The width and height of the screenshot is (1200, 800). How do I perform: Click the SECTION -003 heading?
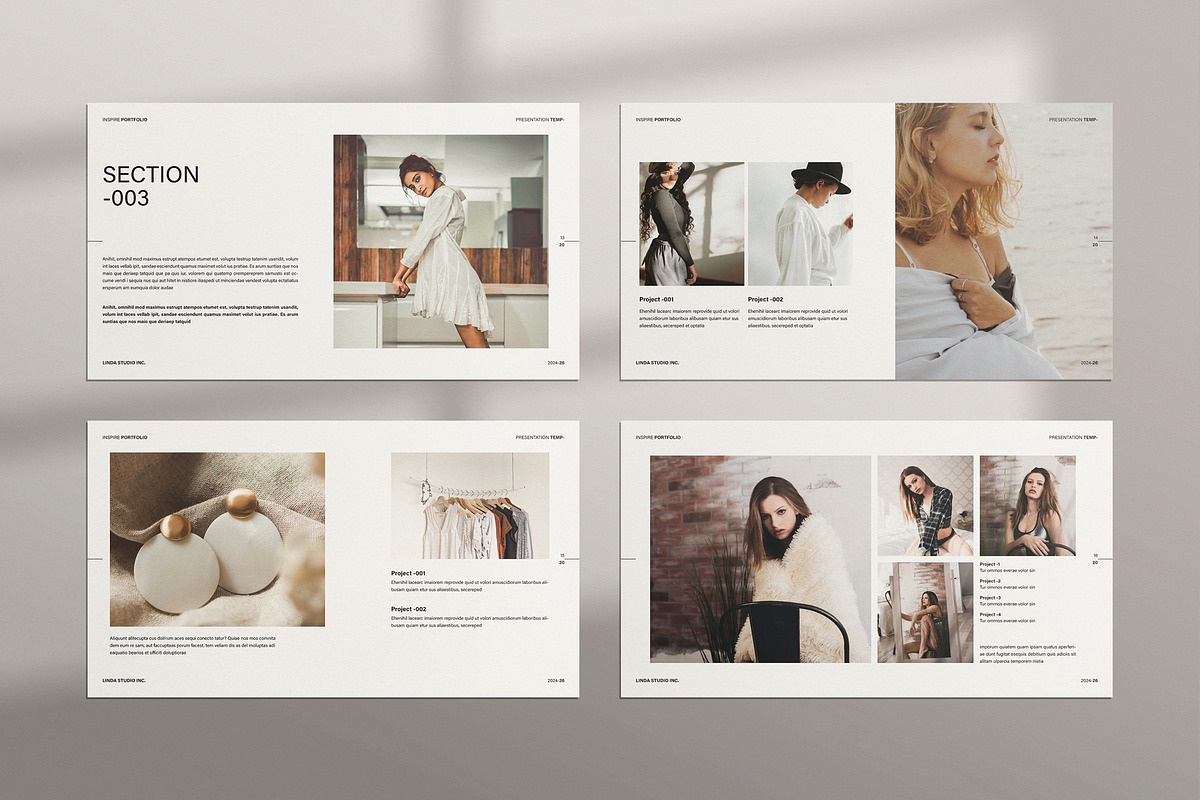coord(151,186)
